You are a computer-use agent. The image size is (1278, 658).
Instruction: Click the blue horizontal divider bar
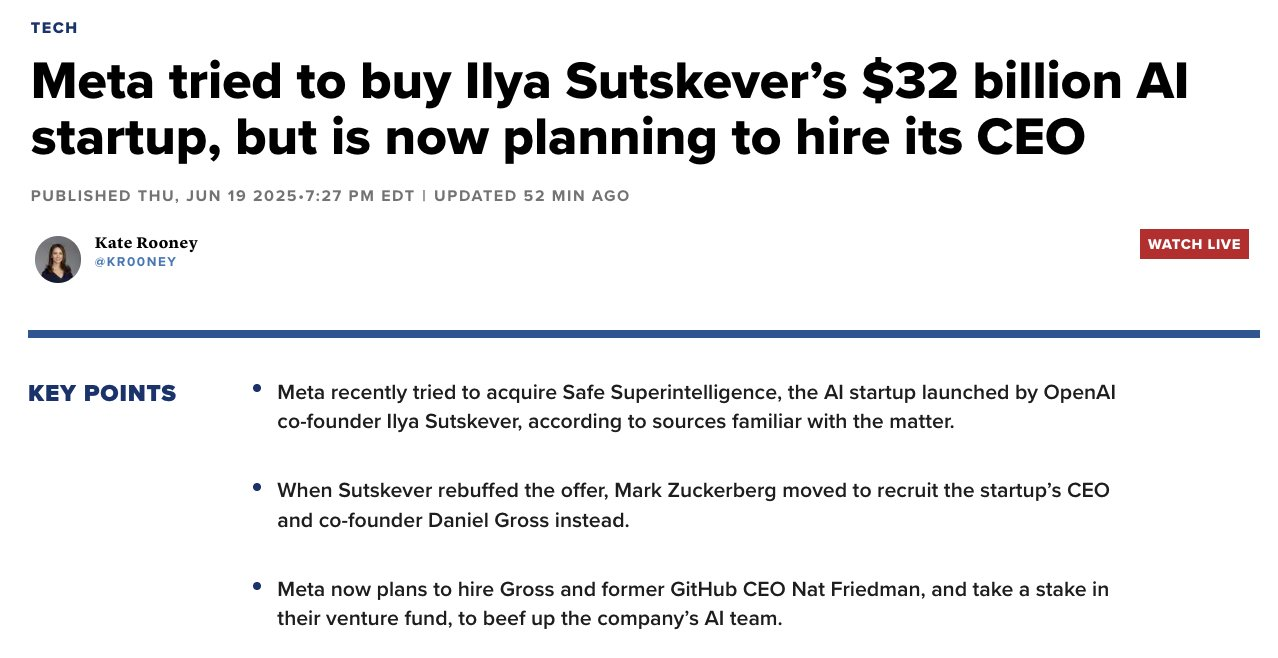click(643, 334)
